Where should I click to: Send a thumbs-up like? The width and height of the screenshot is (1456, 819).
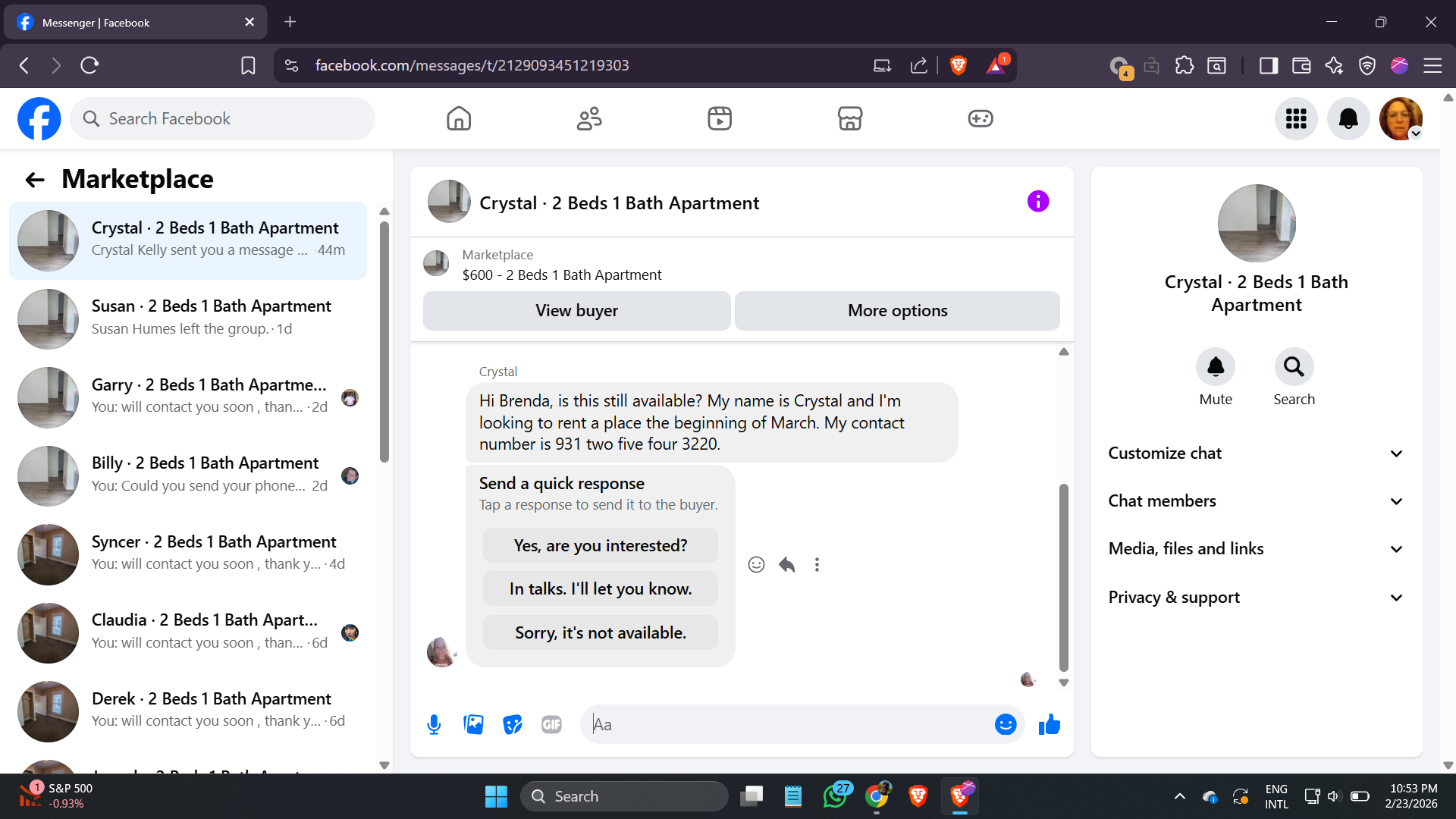point(1050,725)
